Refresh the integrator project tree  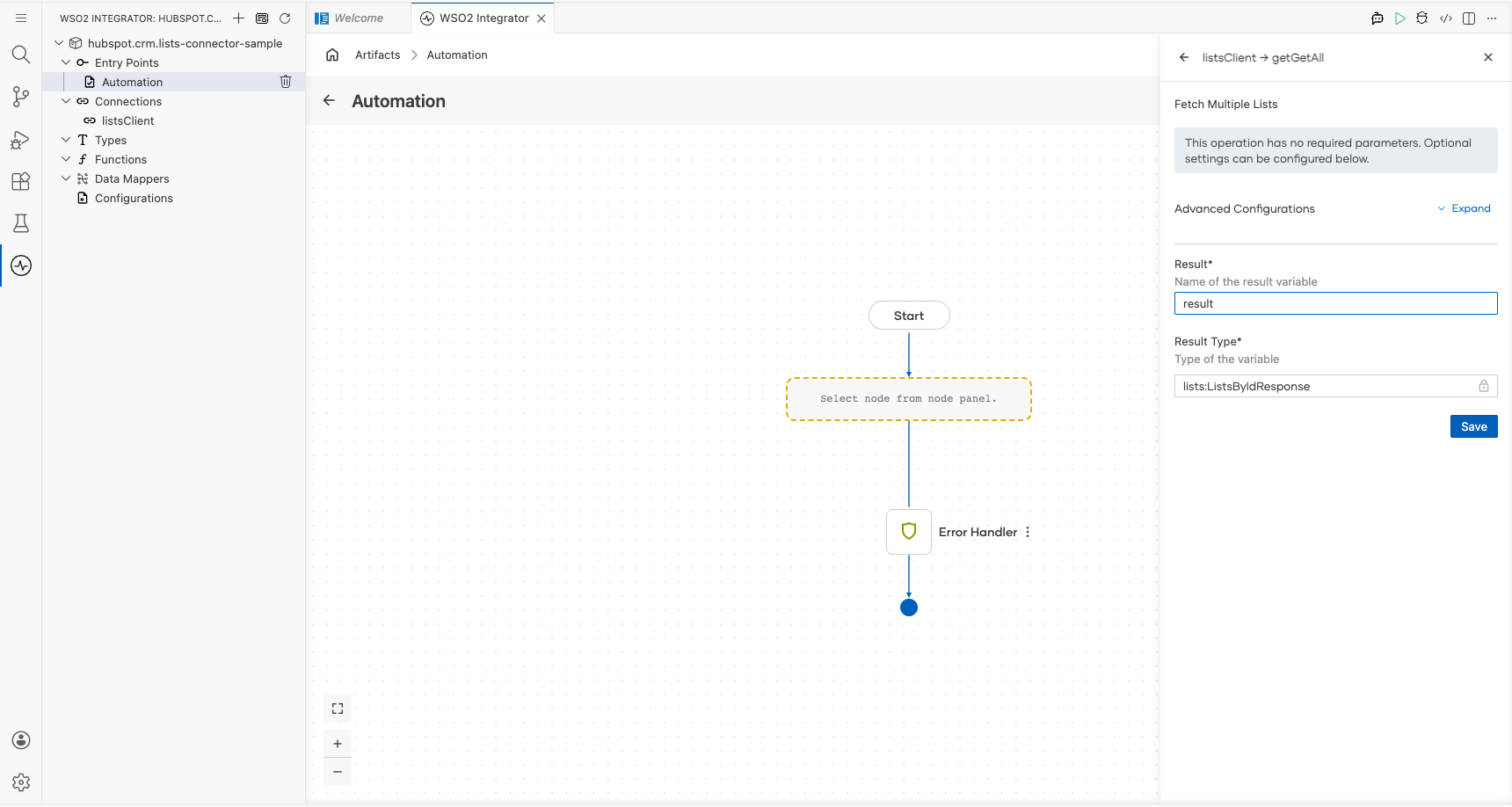click(285, 18)
